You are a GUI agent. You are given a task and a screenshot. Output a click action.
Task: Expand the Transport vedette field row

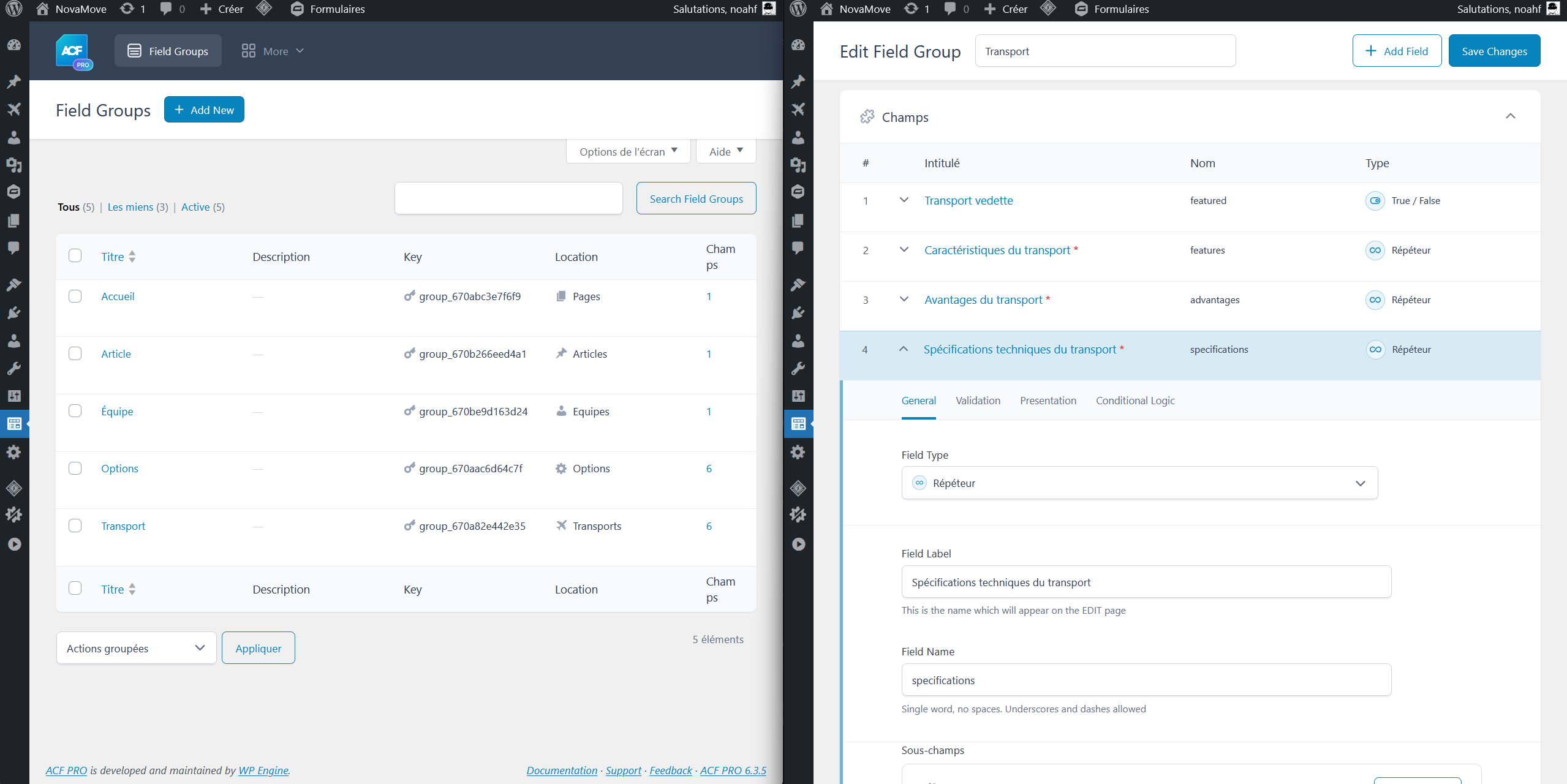click(904, 200)
